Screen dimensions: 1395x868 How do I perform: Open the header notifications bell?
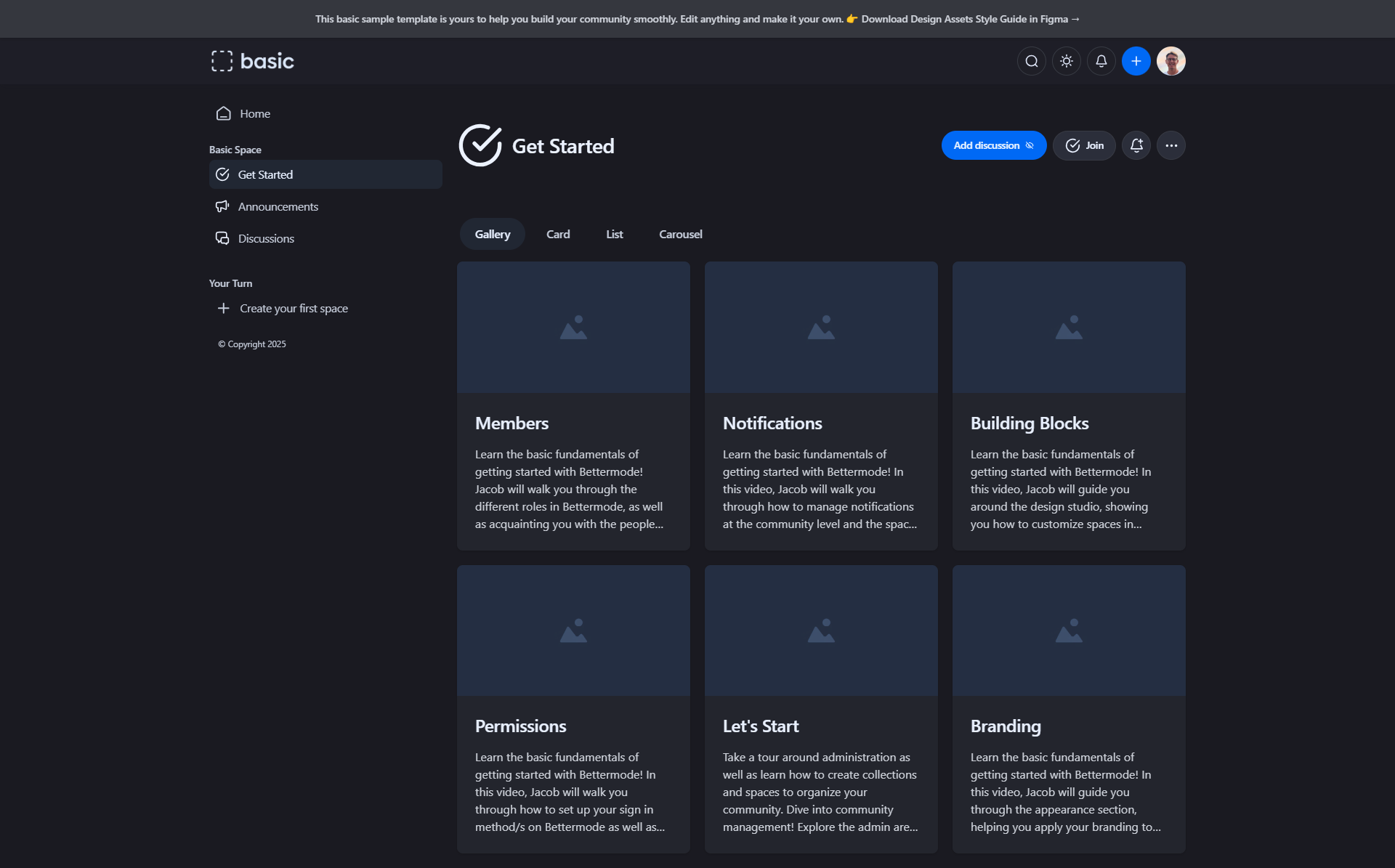coord(1101,61)
